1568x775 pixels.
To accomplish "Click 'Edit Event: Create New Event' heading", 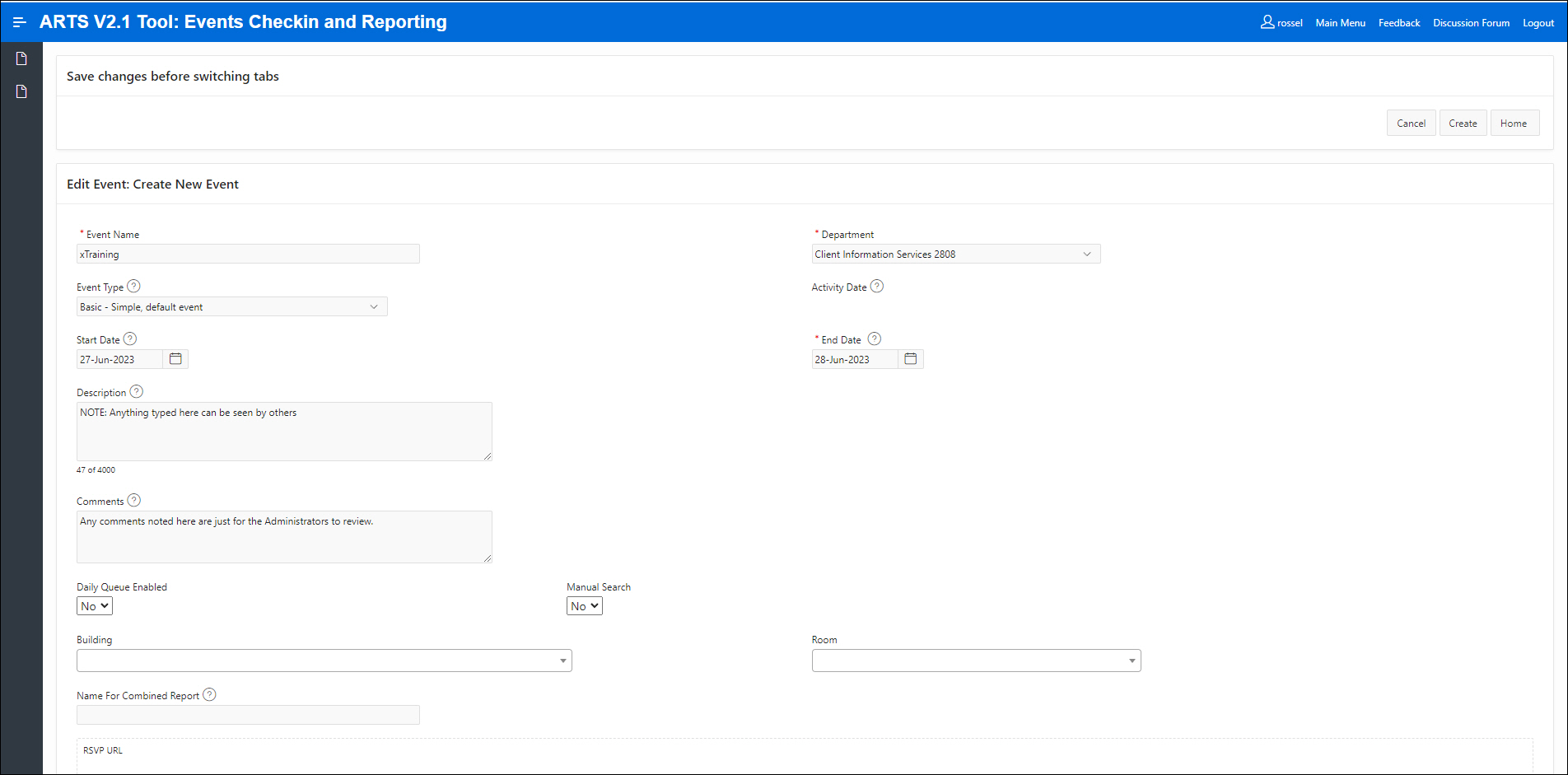I will tap(152, 184).
